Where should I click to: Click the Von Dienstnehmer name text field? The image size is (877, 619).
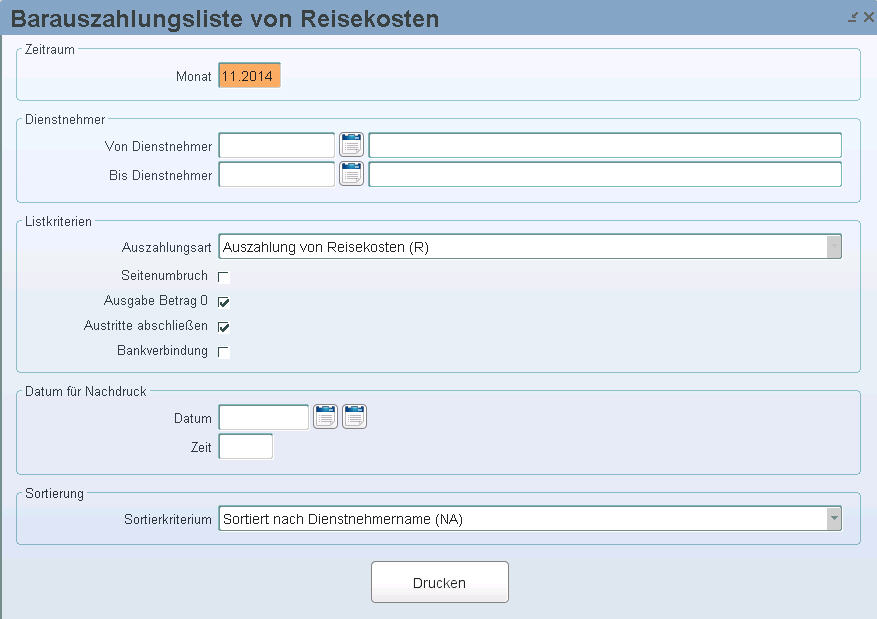tap(605, 145)
